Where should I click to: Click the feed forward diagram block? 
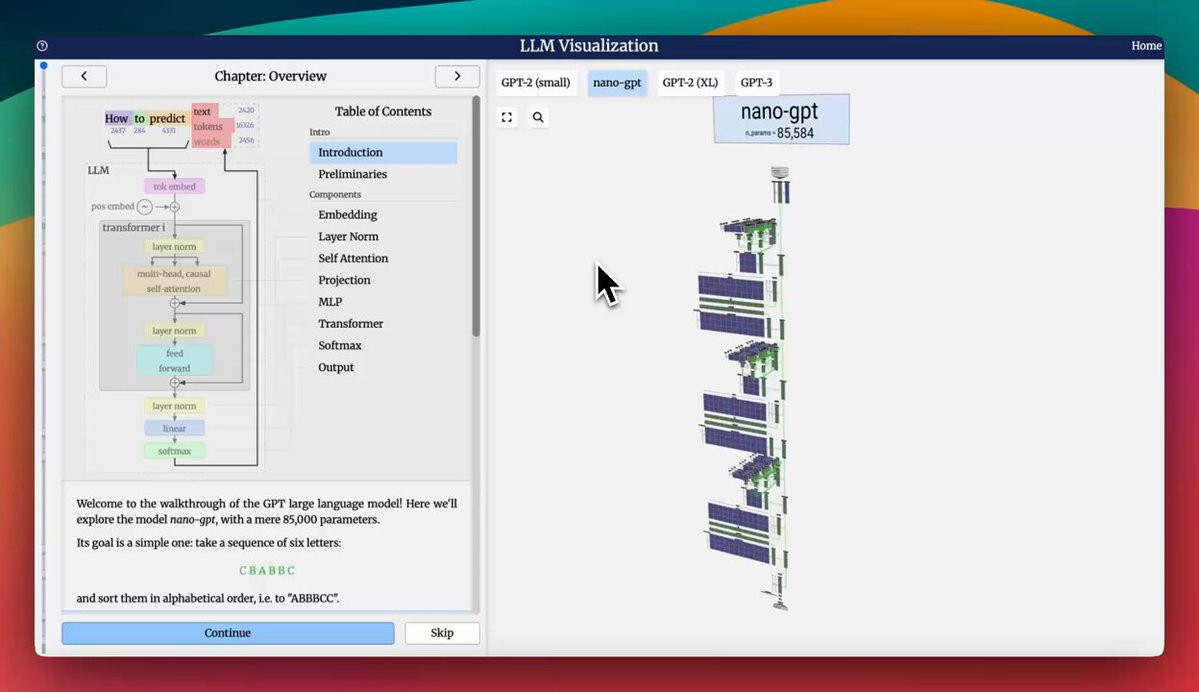coord(174,361)
